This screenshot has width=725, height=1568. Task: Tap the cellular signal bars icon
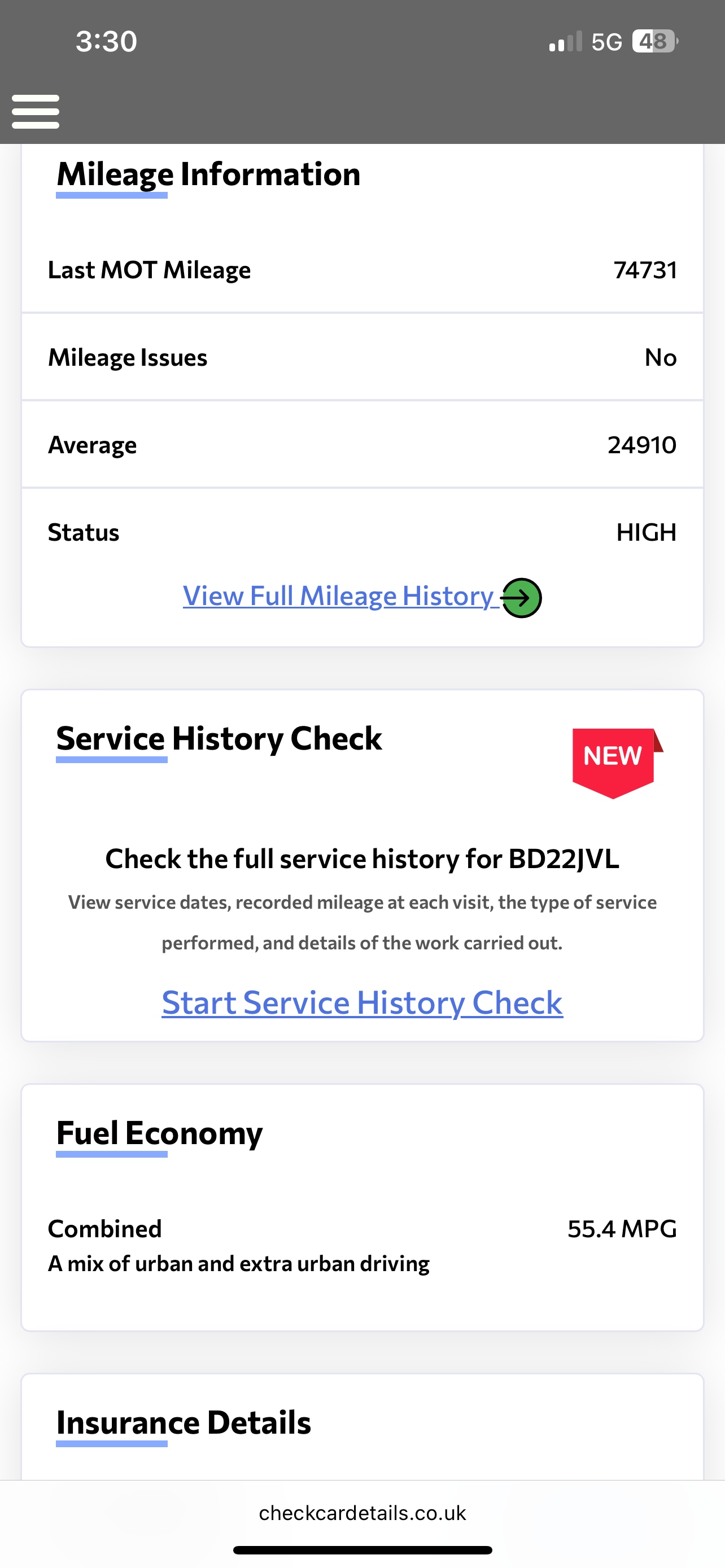coord(565,42)
